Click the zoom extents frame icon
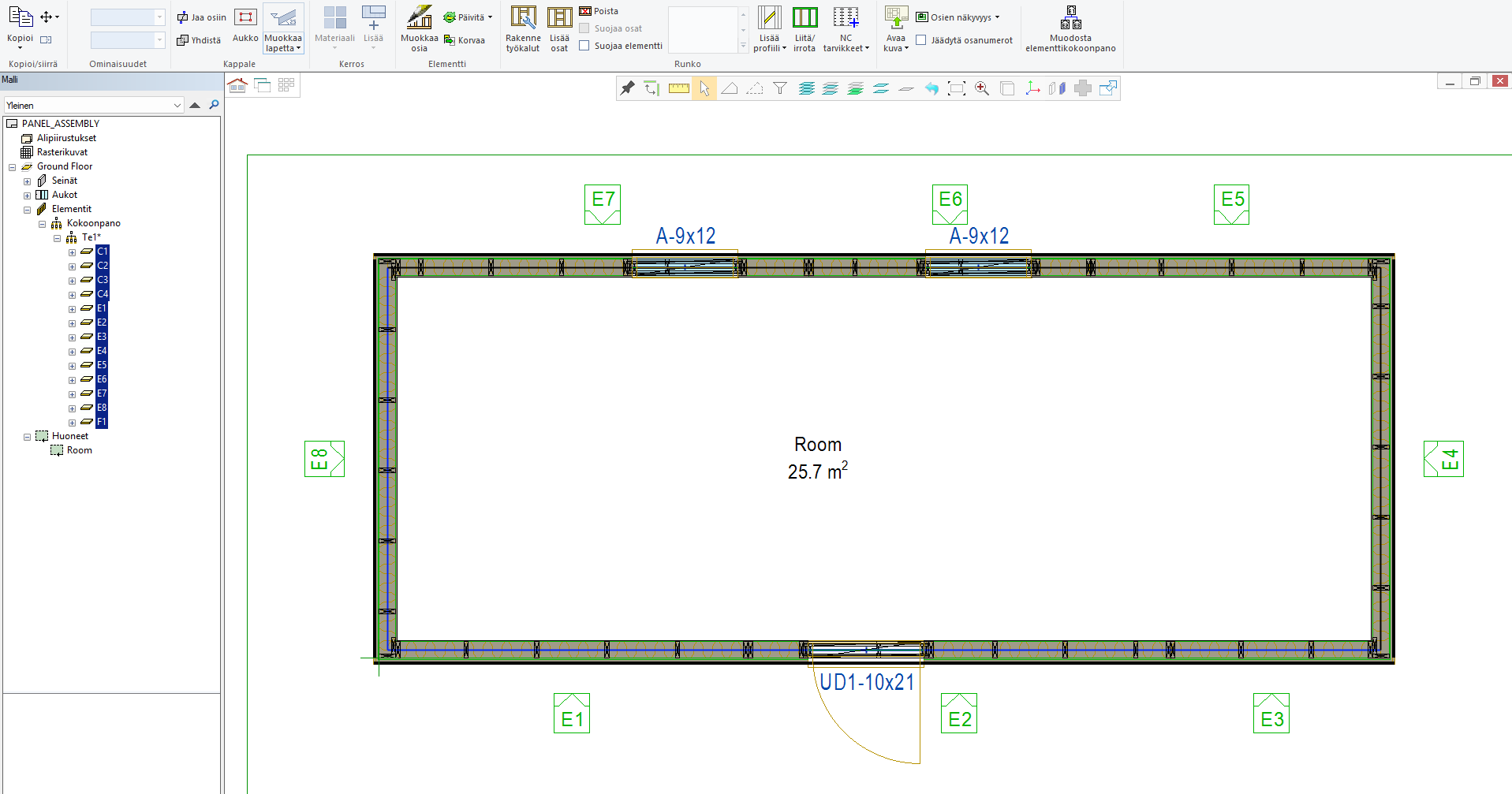1512x794 pixels. pyautogui.click(x=957, y=88)
